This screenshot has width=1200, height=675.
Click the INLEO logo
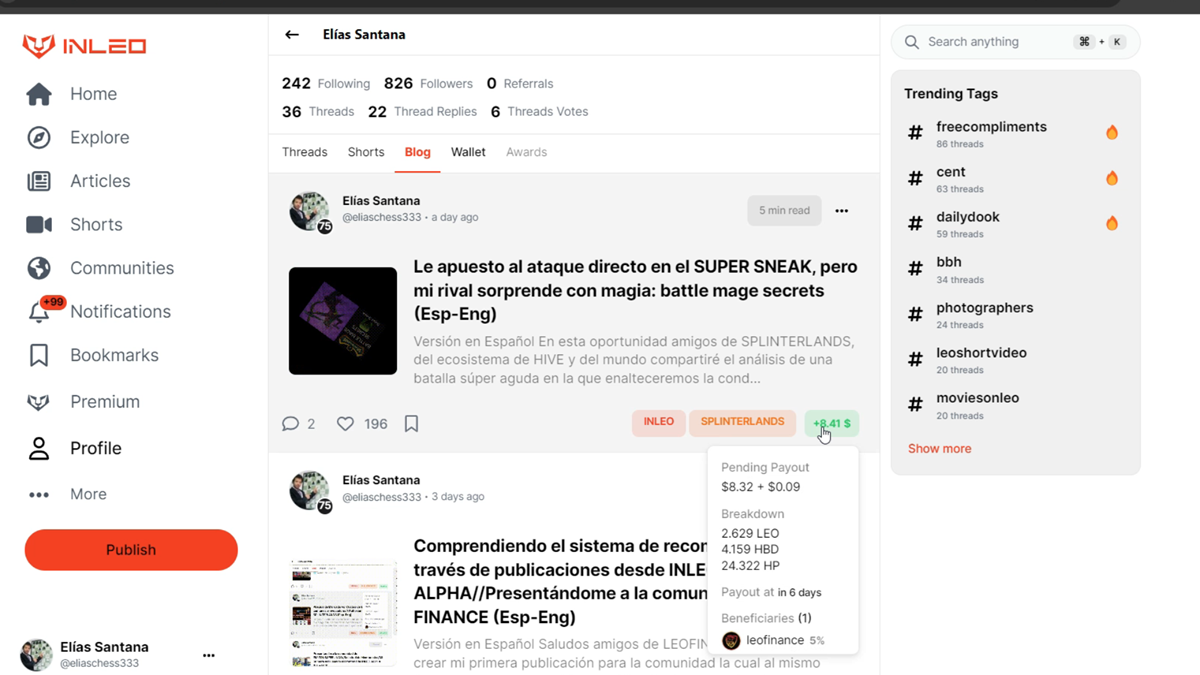(x=85, y=46)
